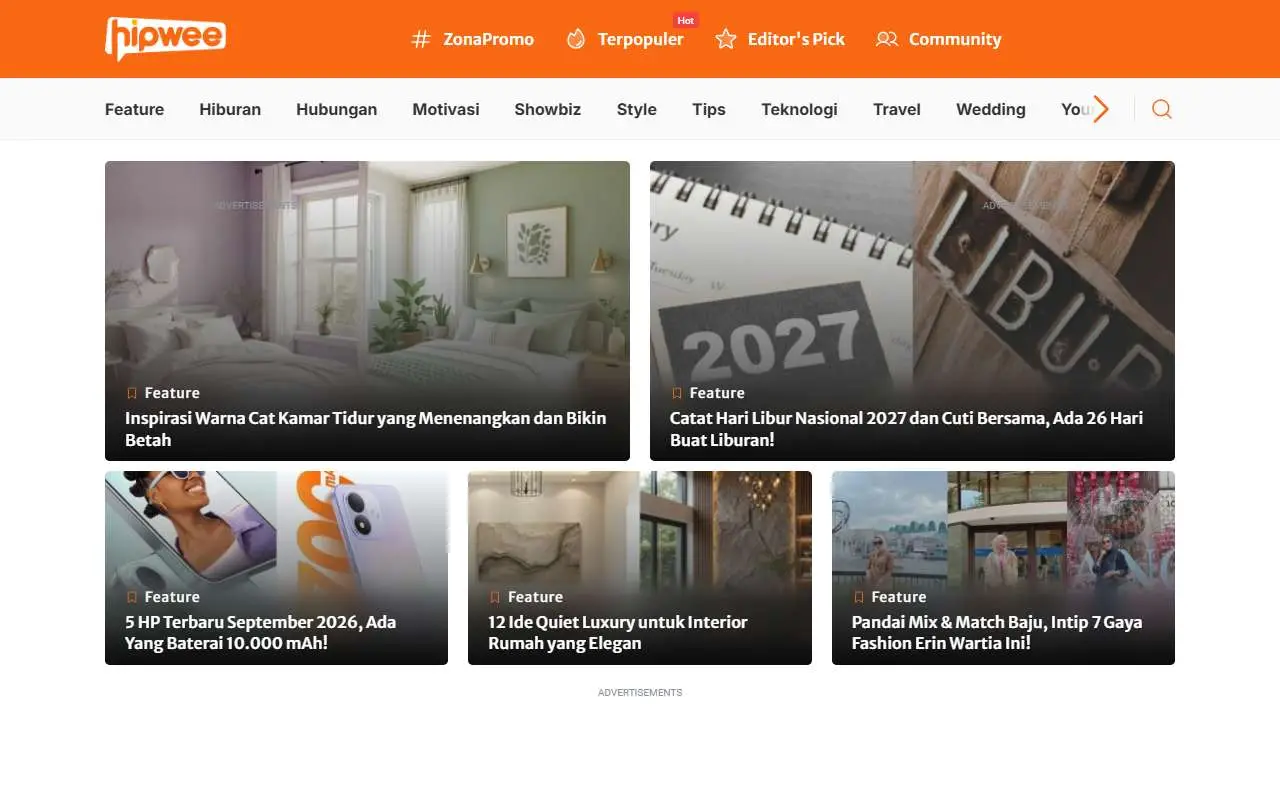Click the star icon beside Editor's Pick
This screenshot has height=800, width=1280.
point(726,39)
